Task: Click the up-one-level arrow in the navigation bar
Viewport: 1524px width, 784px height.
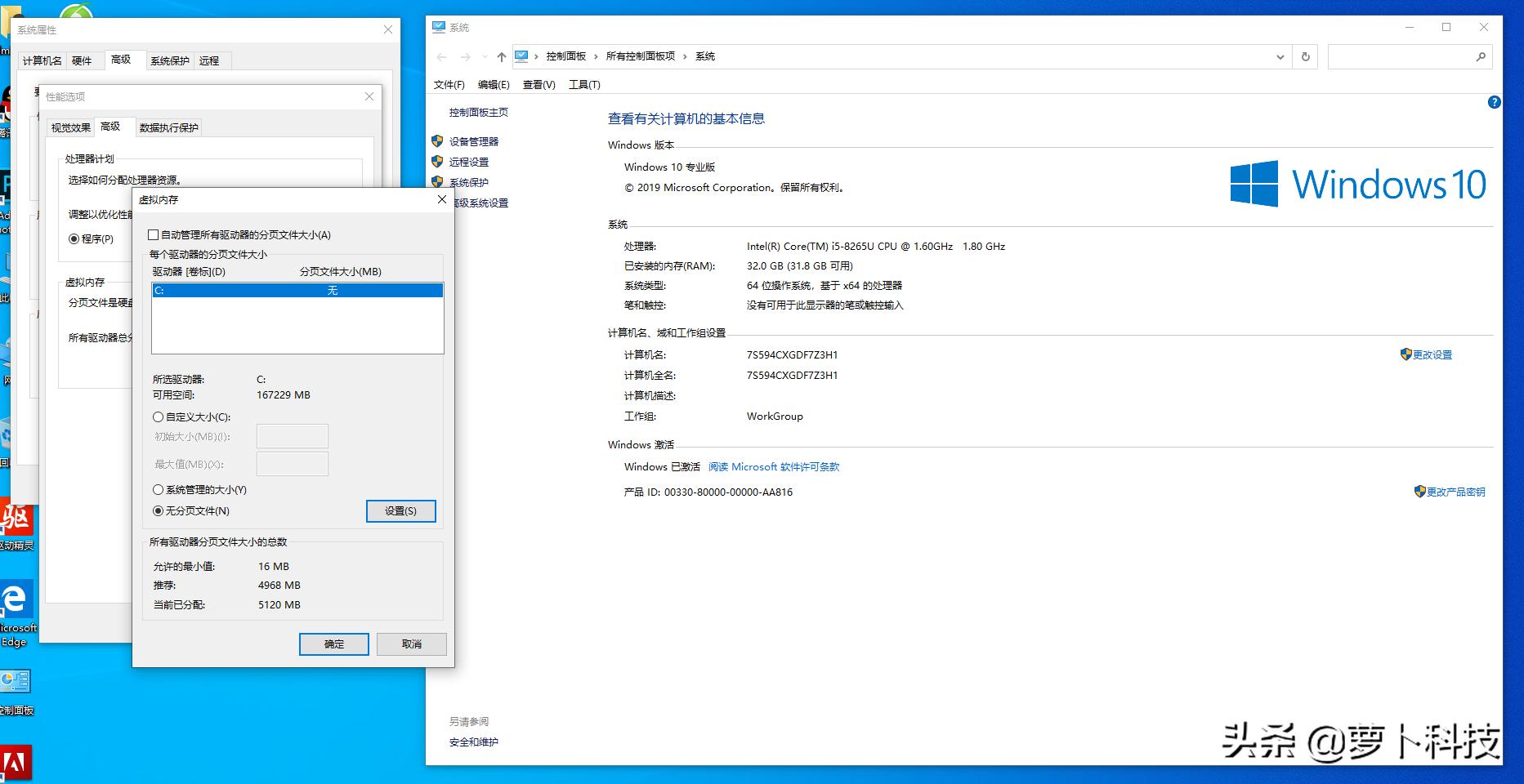Action: (x=501, y=56)
